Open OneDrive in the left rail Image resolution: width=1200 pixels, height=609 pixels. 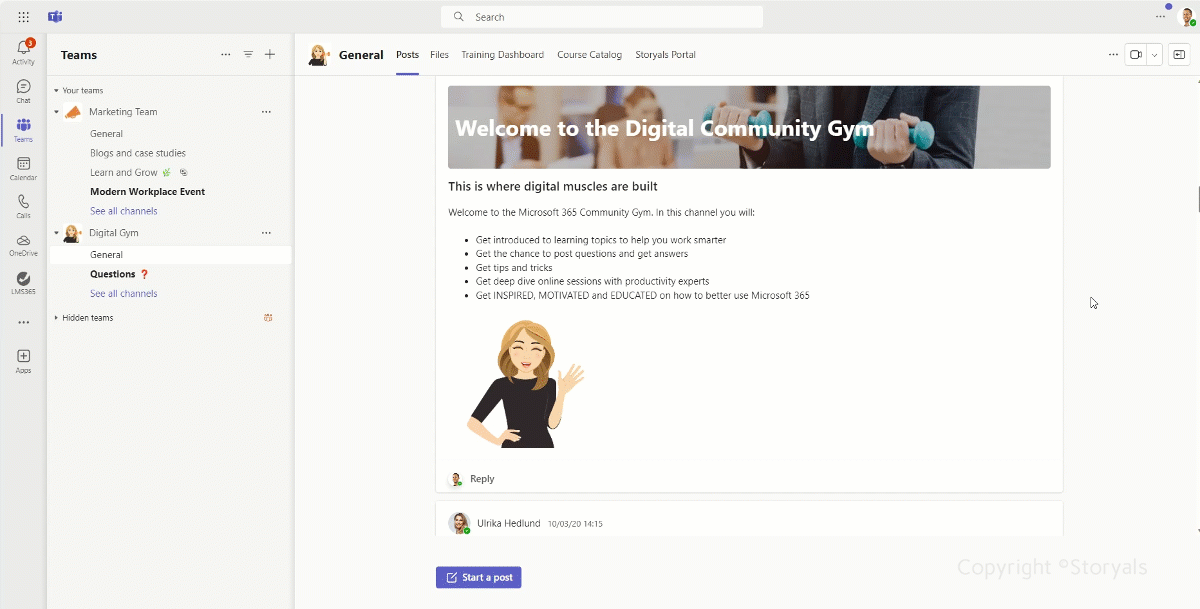[x=23, y=245]
